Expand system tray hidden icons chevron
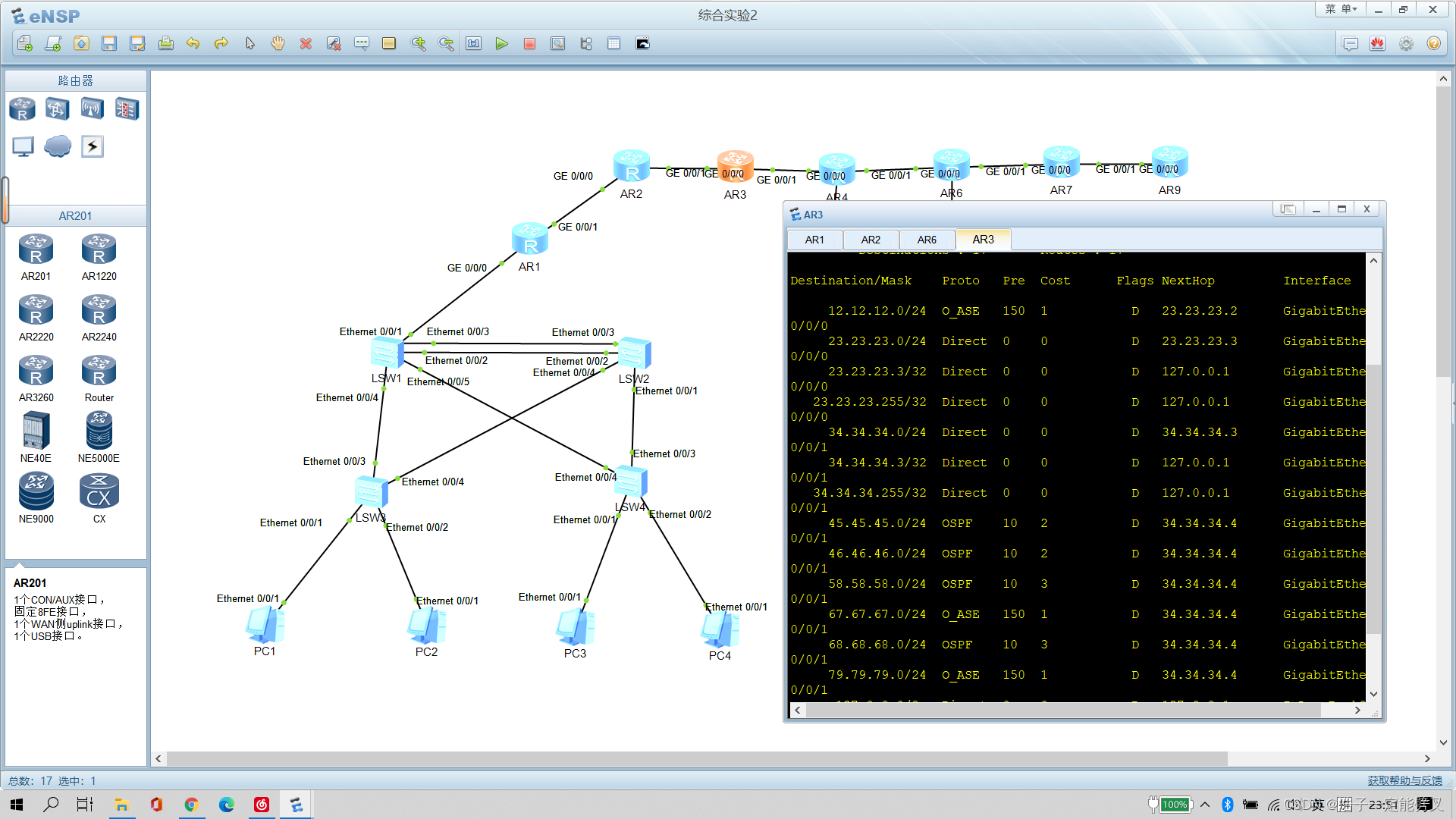Screen dimensions: 1456x819 click(x=1205, y=805)
